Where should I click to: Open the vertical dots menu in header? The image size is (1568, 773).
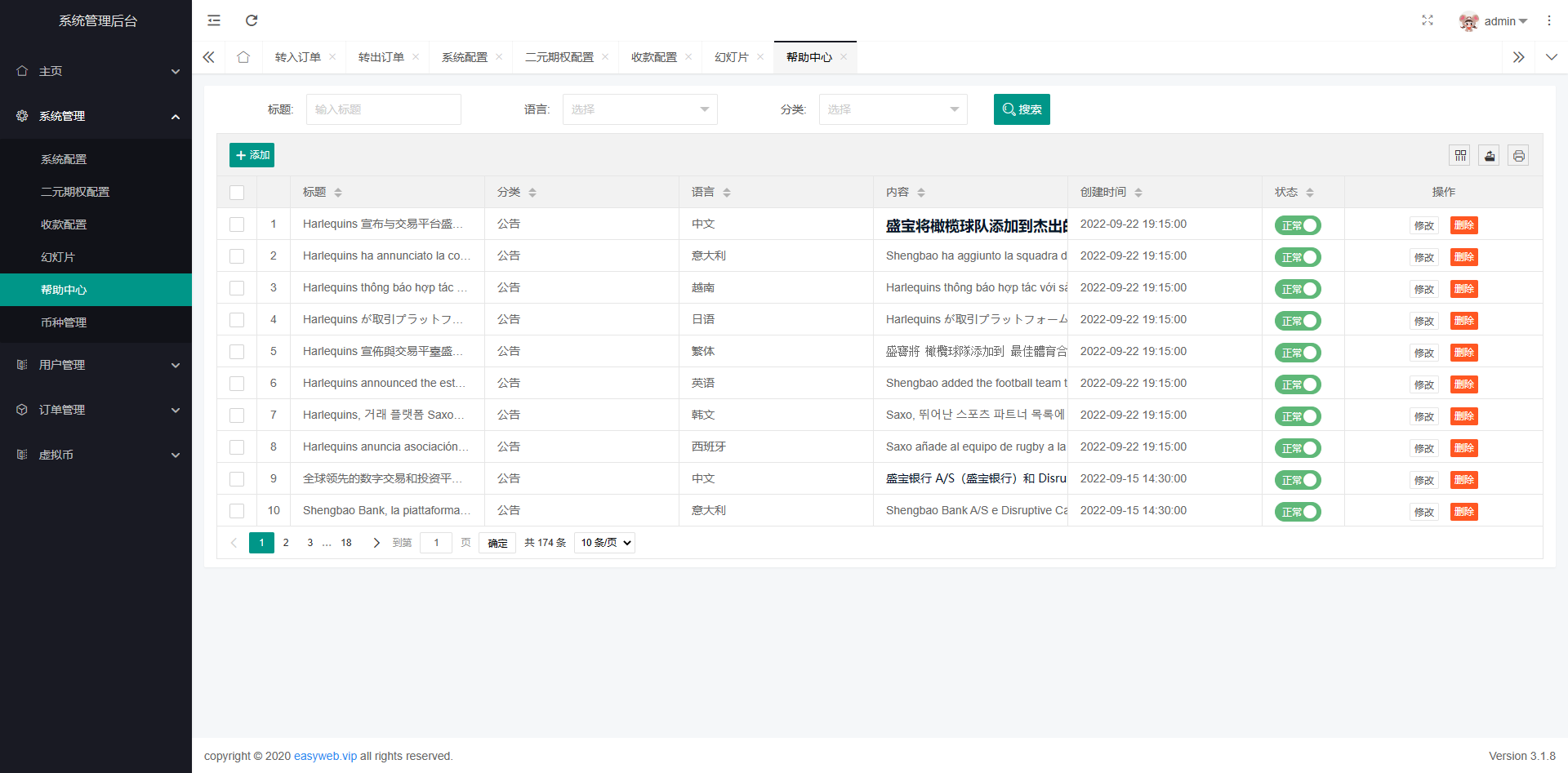point(1549,20)
